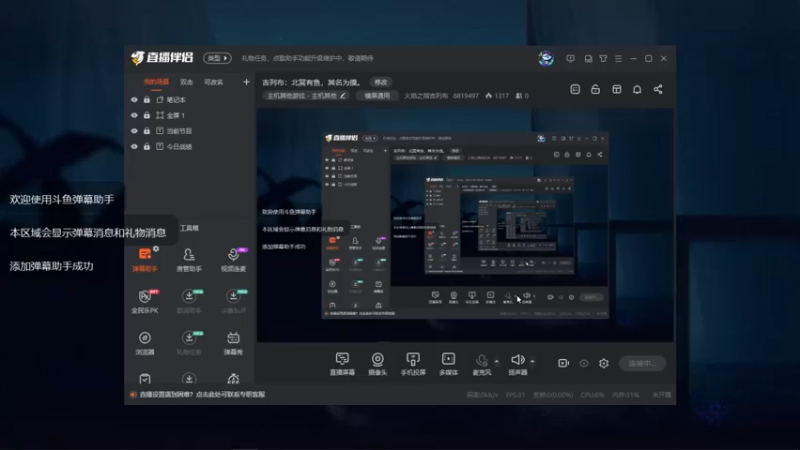This screenshot has height=450, width=800.
Task: Open the list panel icon left of padlock
Action: [x=575, y=89]
